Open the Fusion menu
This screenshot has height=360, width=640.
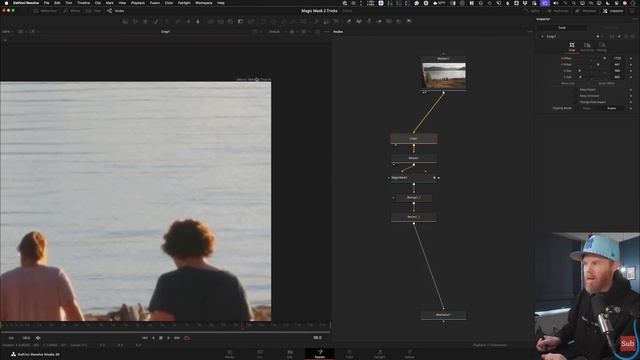155,3
